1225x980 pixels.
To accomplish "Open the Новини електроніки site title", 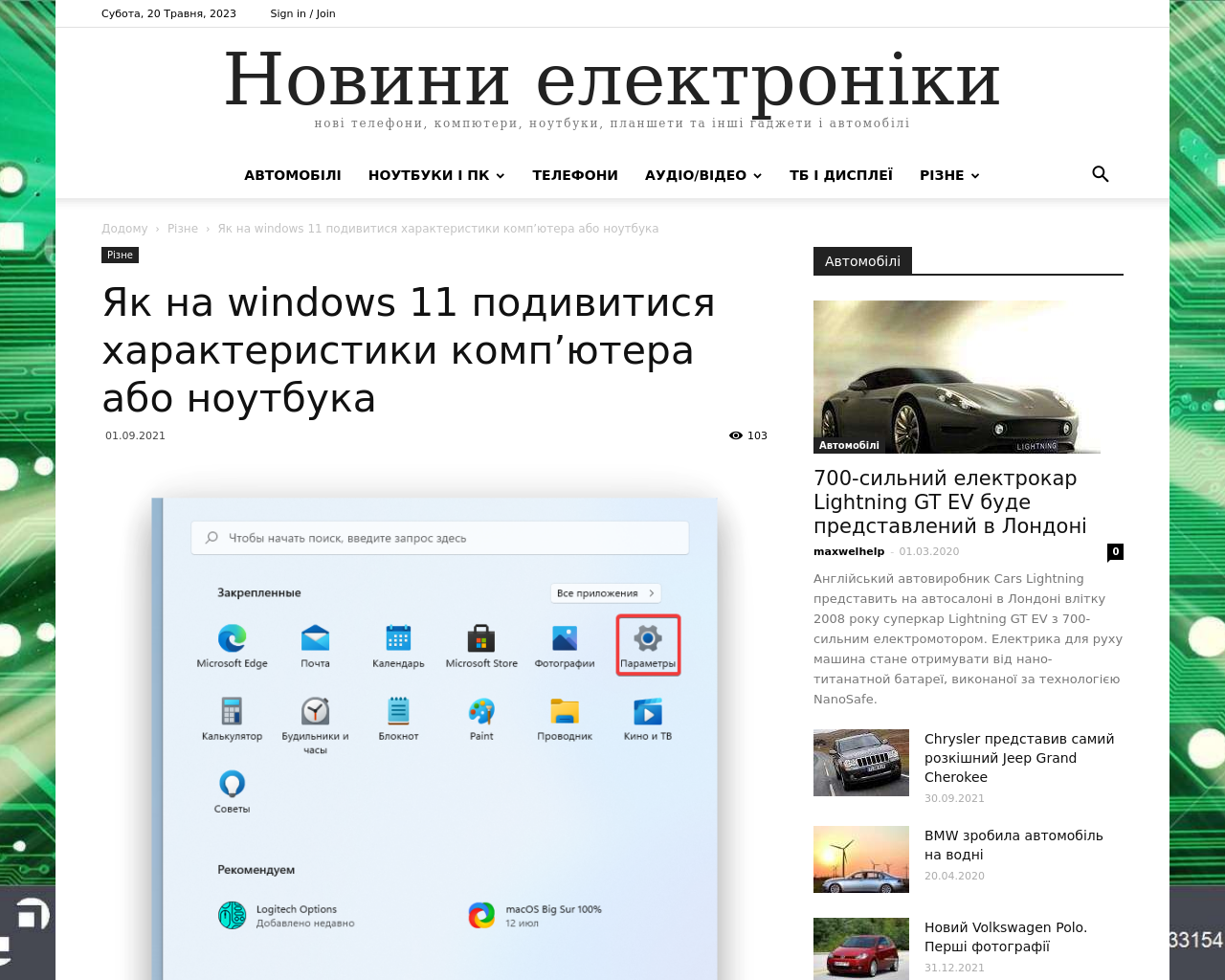I will (x=612, y=79).
